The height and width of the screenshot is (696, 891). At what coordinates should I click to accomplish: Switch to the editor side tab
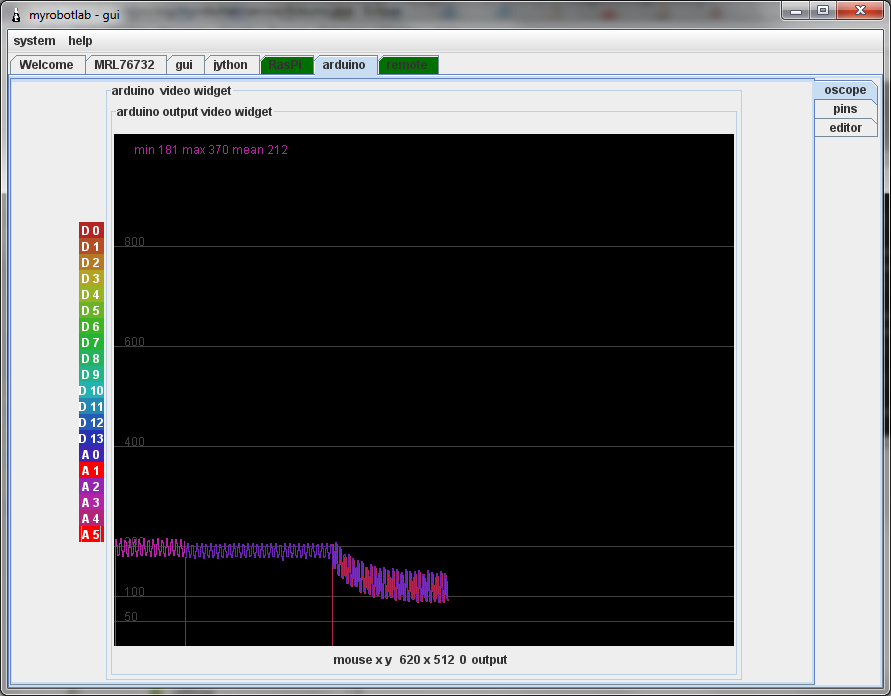pyautogui.click(x=845, y=127)
